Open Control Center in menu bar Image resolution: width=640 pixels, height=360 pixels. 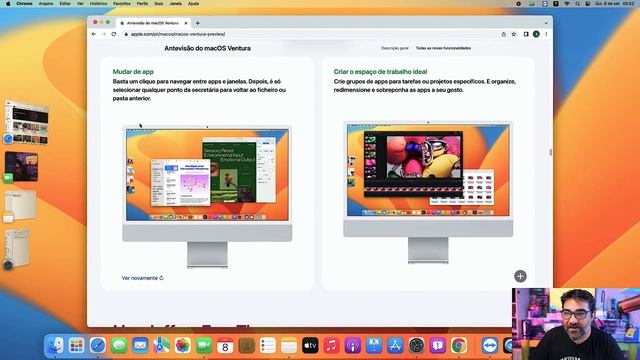pyautogui.click(x=588, y=4)
